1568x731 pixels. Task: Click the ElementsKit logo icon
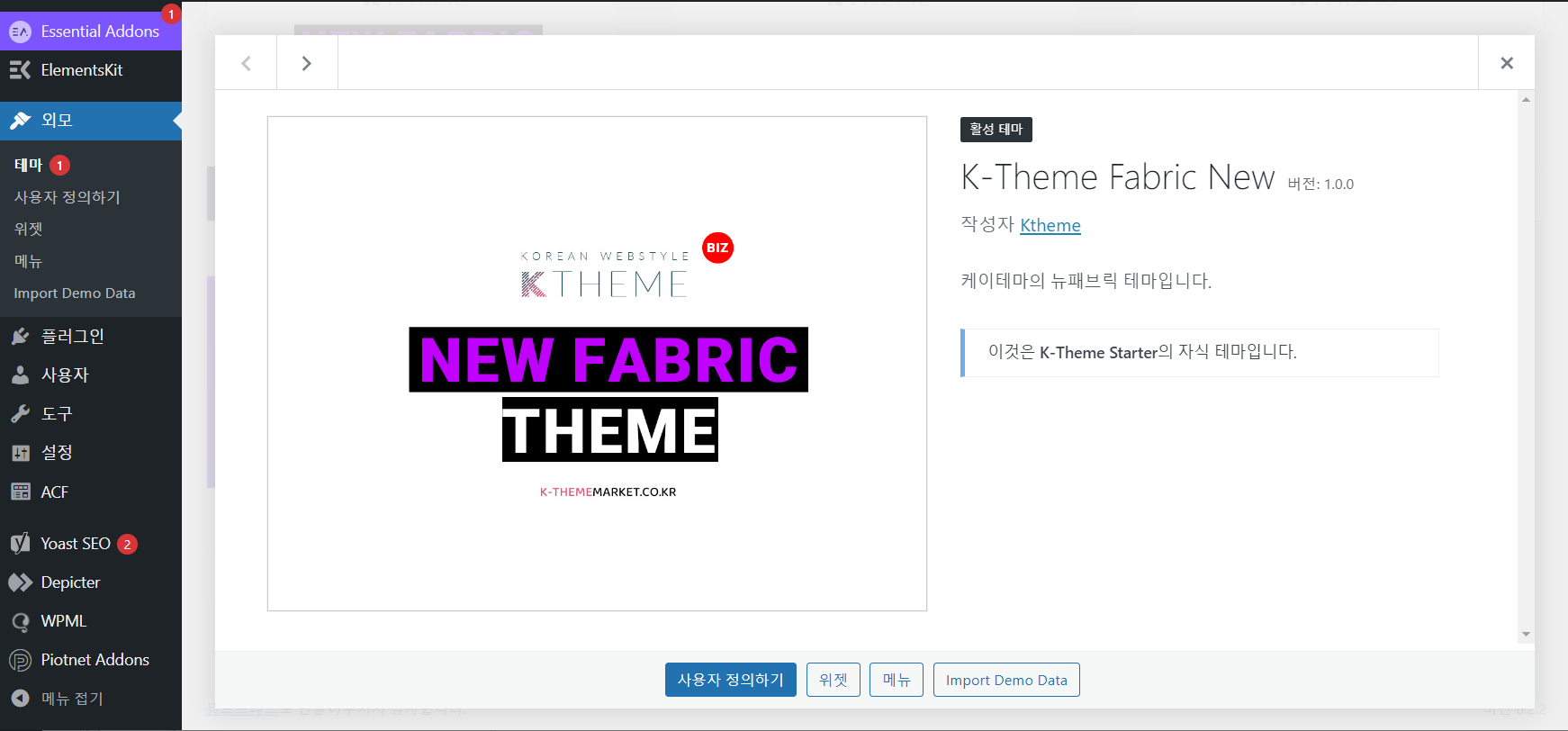[x=20, y=70]
